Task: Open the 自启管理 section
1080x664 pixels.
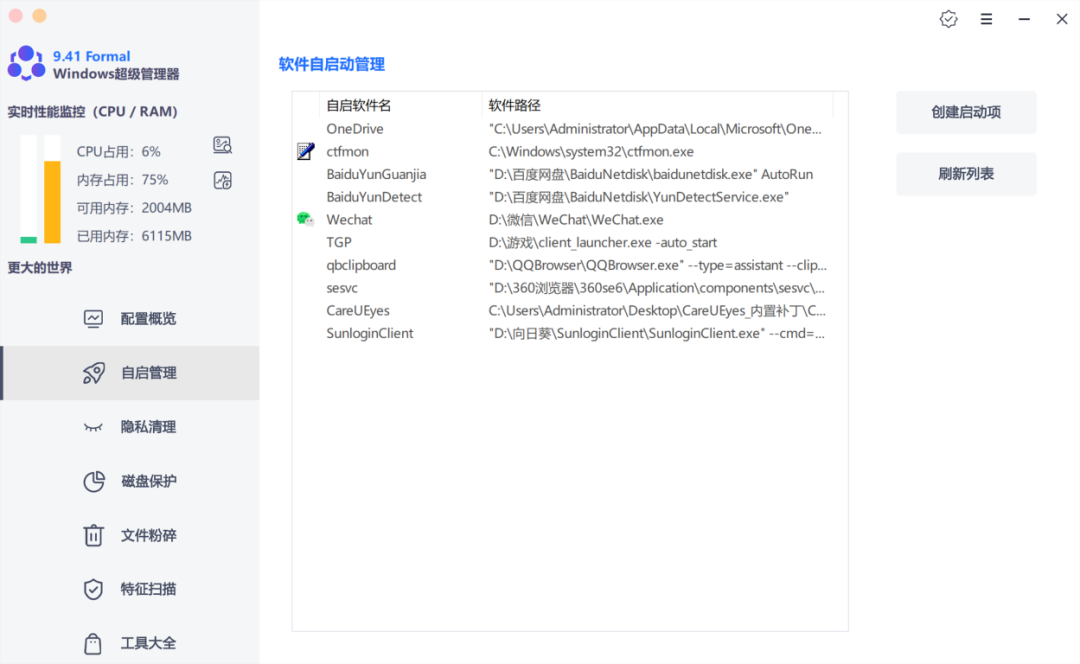Action: click(131, 373)
